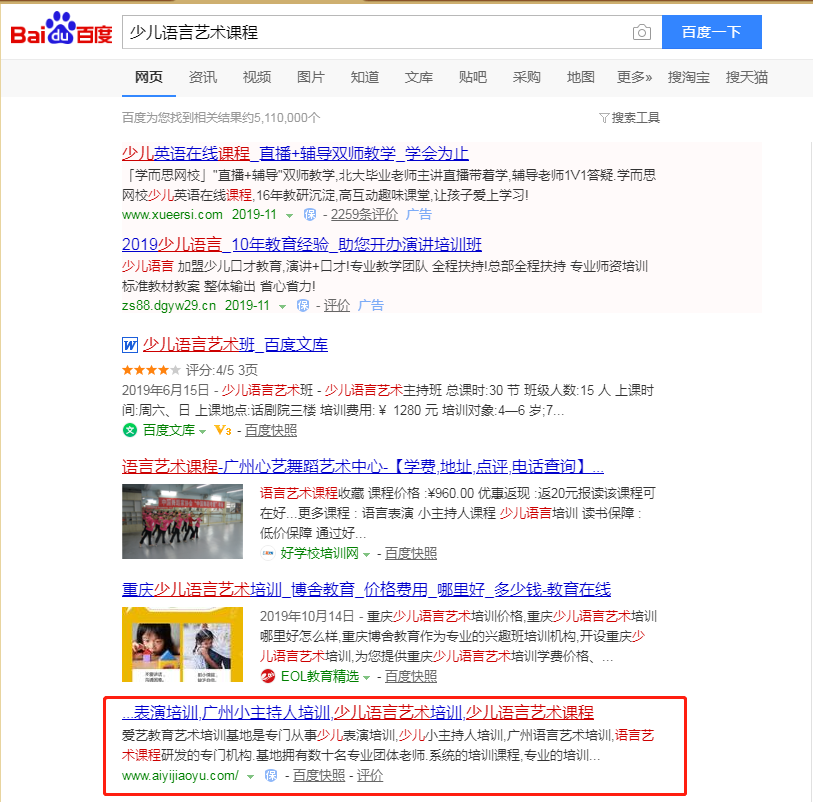Open 搜索工具 search tools
Screen dimensions: 813x802
(635, 118)
